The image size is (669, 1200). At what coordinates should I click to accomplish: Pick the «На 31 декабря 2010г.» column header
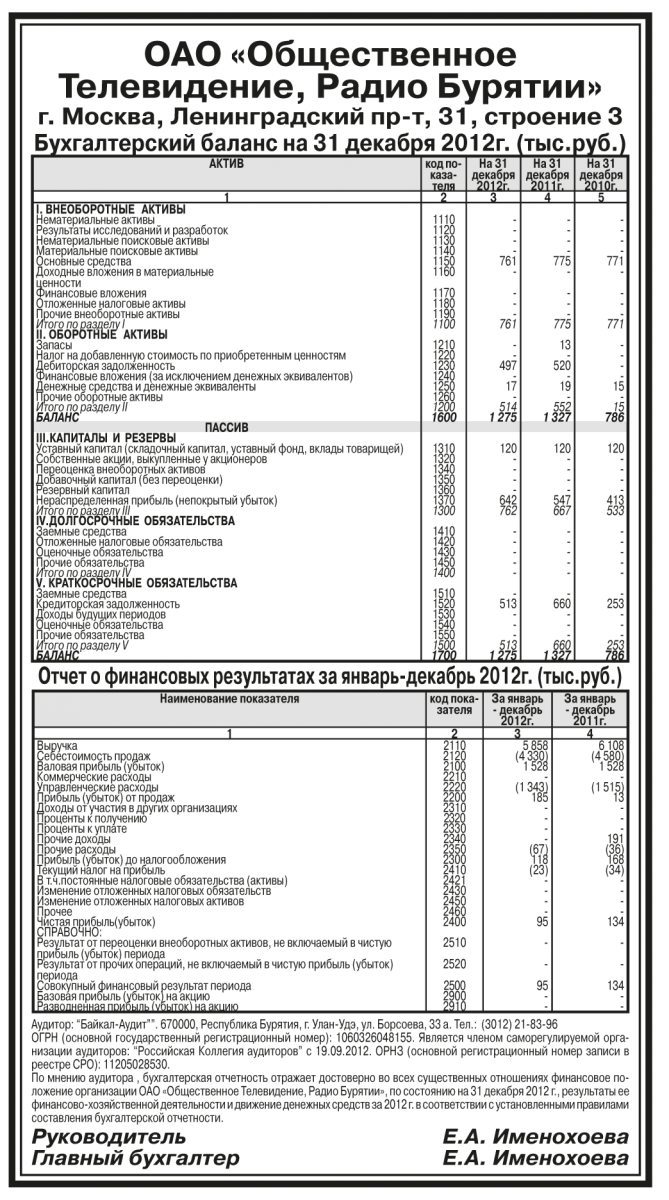coord(603,174)
